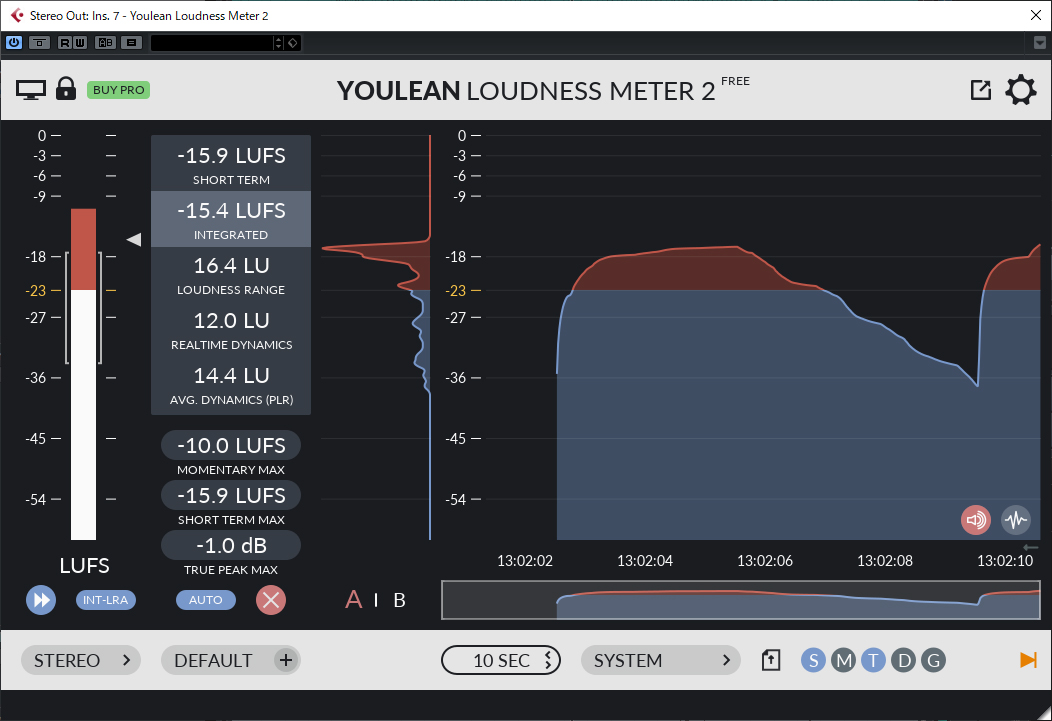Click the loudness history graph area
Image resolution: width=1052 pixels, height=721 pixels.
pyautogui.click(x=761, y=337)
